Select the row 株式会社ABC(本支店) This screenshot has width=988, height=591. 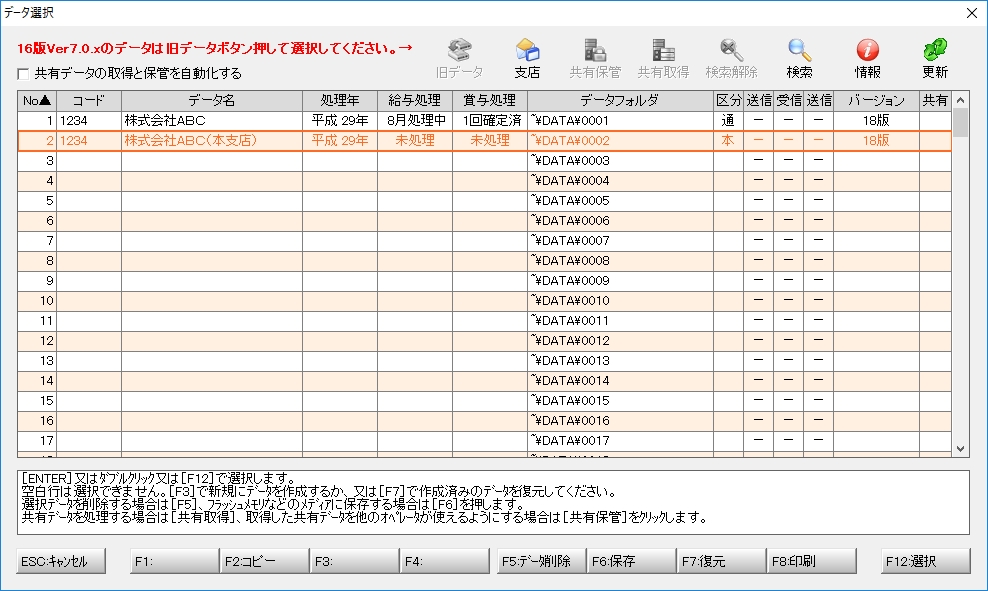pyautogui.click(x=485, y=141)
